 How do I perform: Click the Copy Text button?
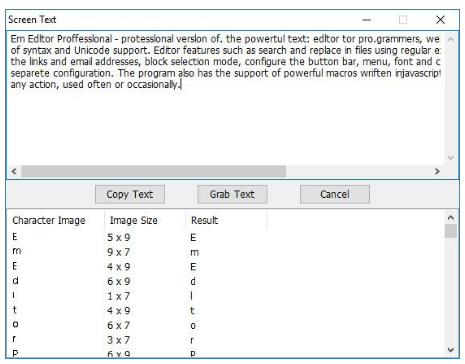coord(130,194)
